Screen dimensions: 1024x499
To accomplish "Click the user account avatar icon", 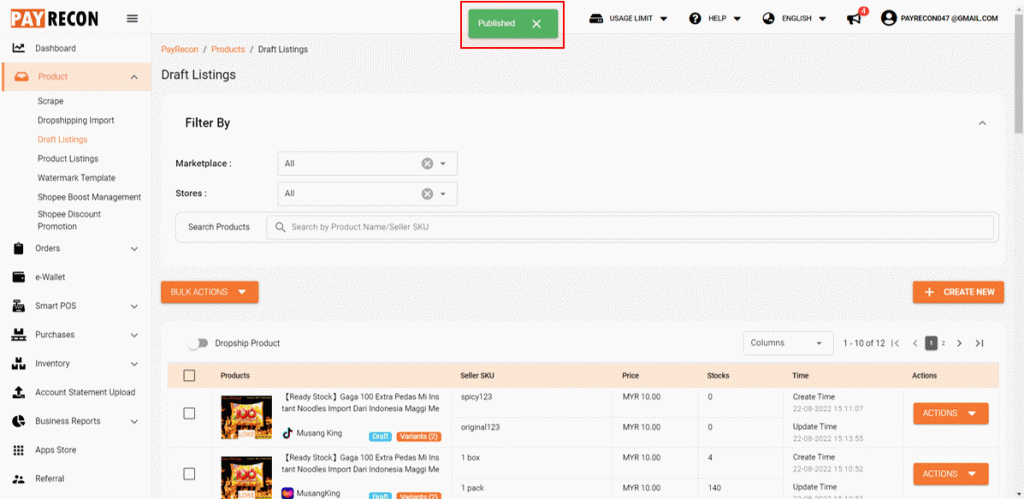I will (888, 18).
